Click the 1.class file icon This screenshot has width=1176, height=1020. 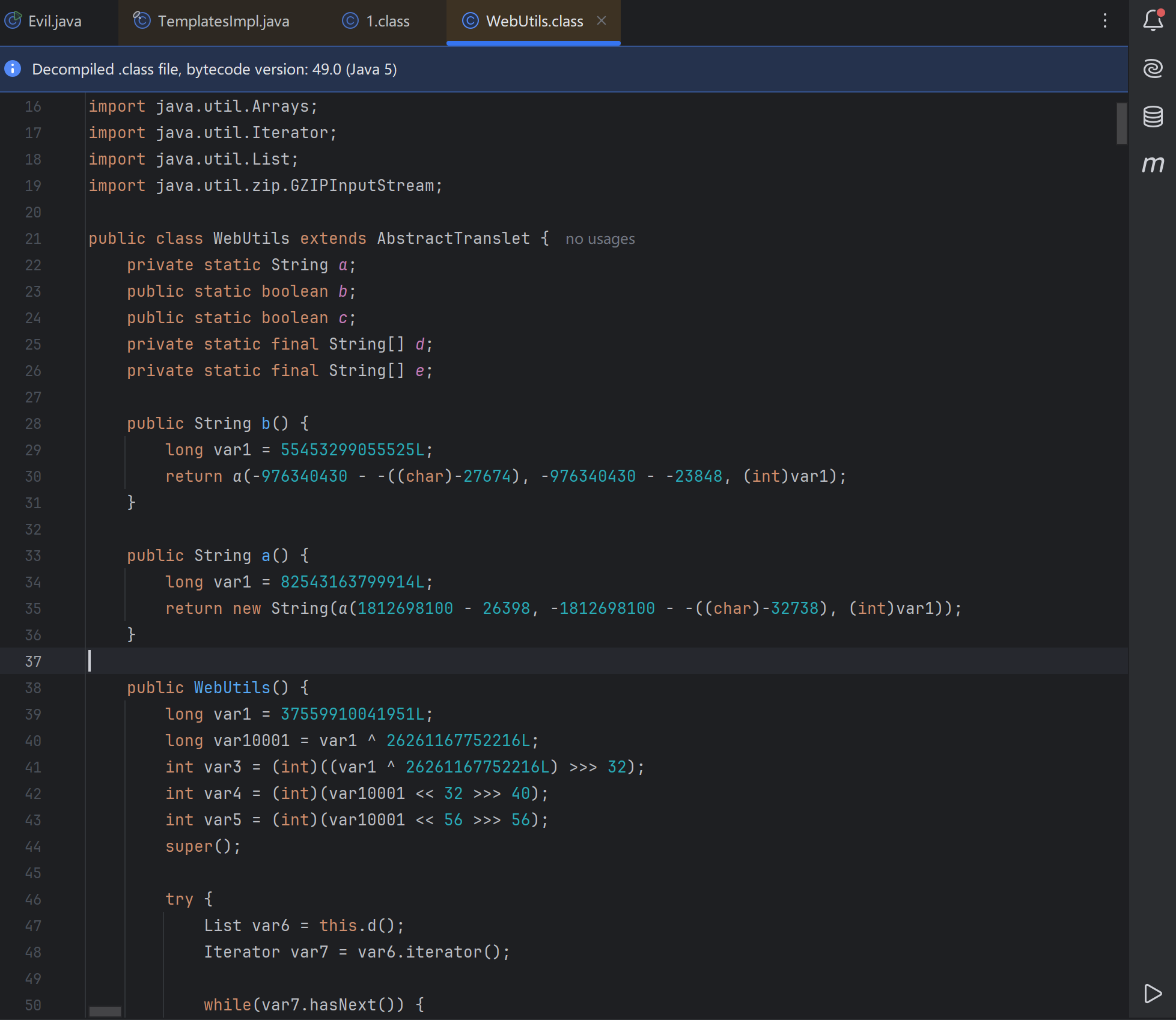click(x=350, y=21)
